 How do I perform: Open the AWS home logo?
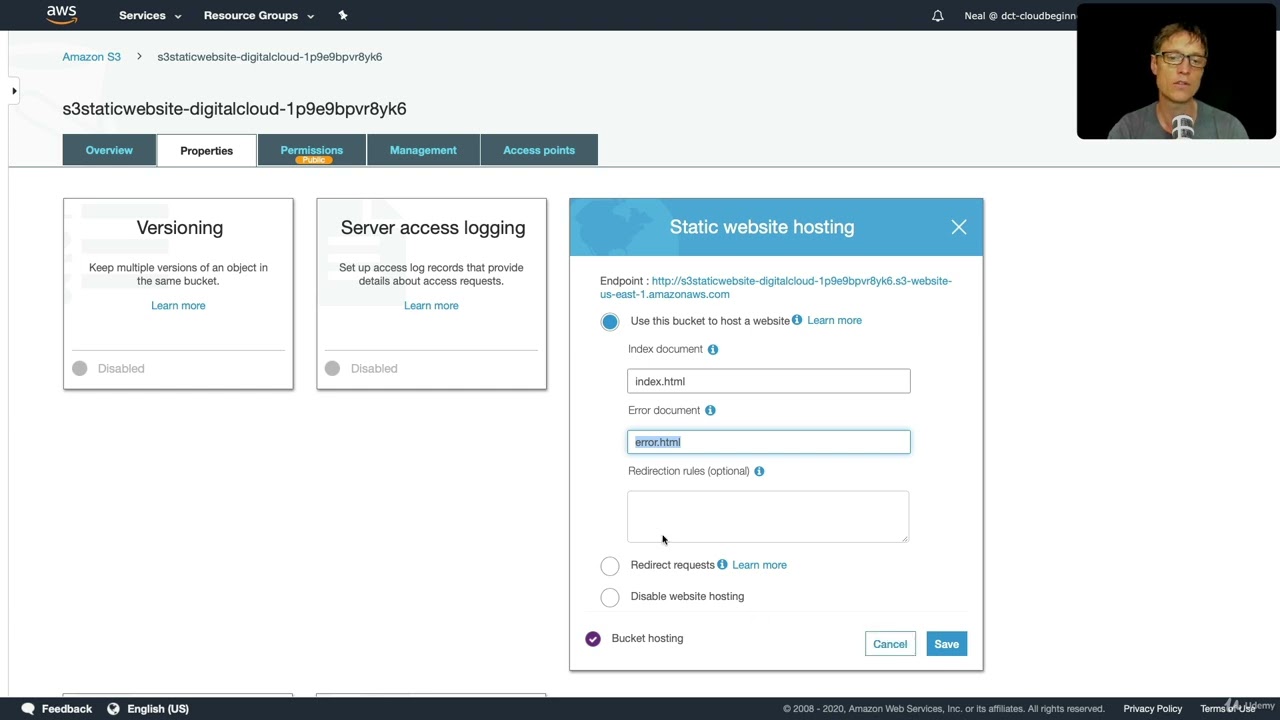pyautogui.click(x=62, y=15)
